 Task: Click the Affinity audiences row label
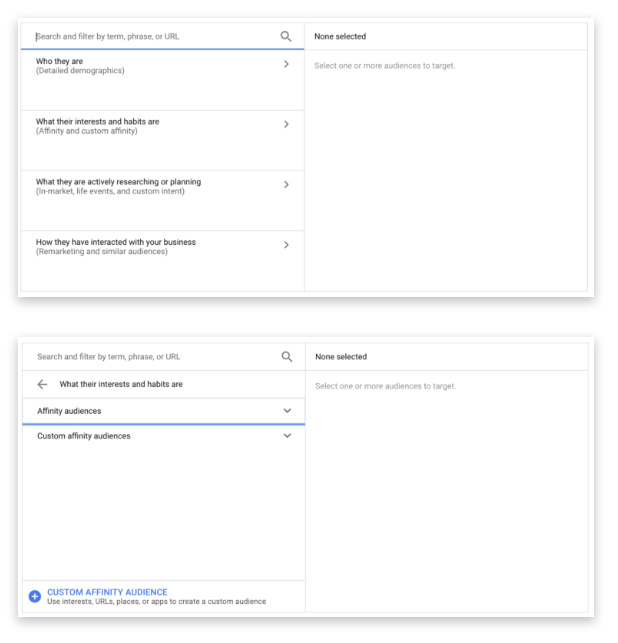(x=69, y=411)
